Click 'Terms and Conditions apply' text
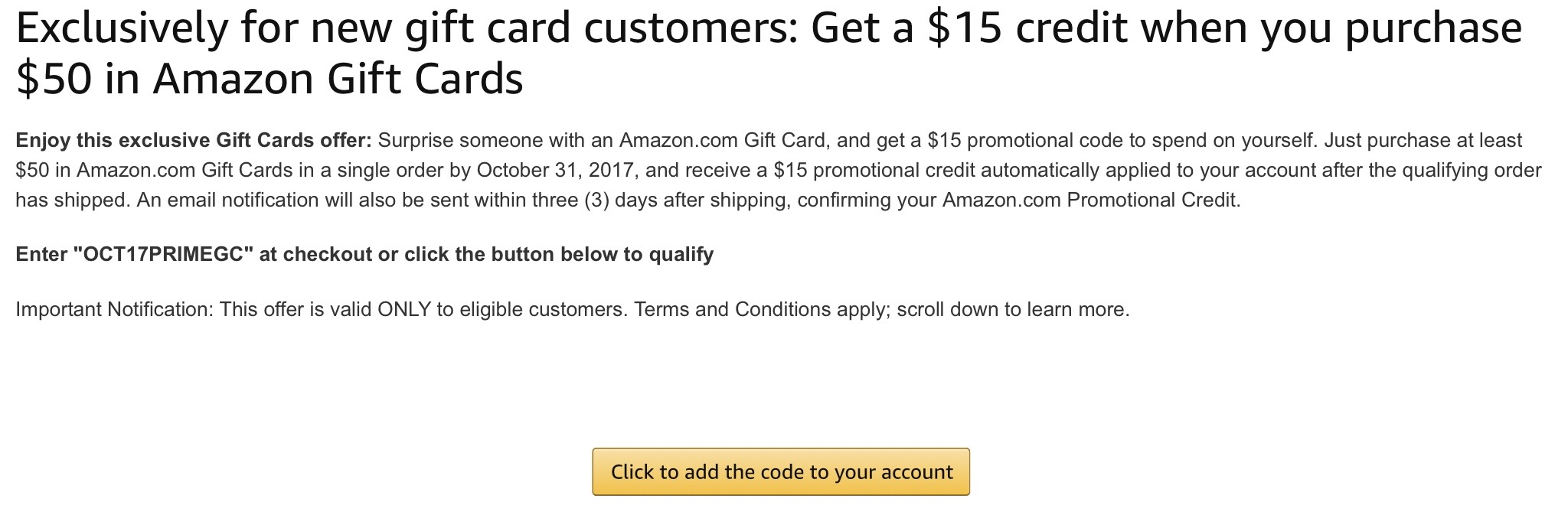This screenshot has height=528, width=1568. (x=762, y=310)
